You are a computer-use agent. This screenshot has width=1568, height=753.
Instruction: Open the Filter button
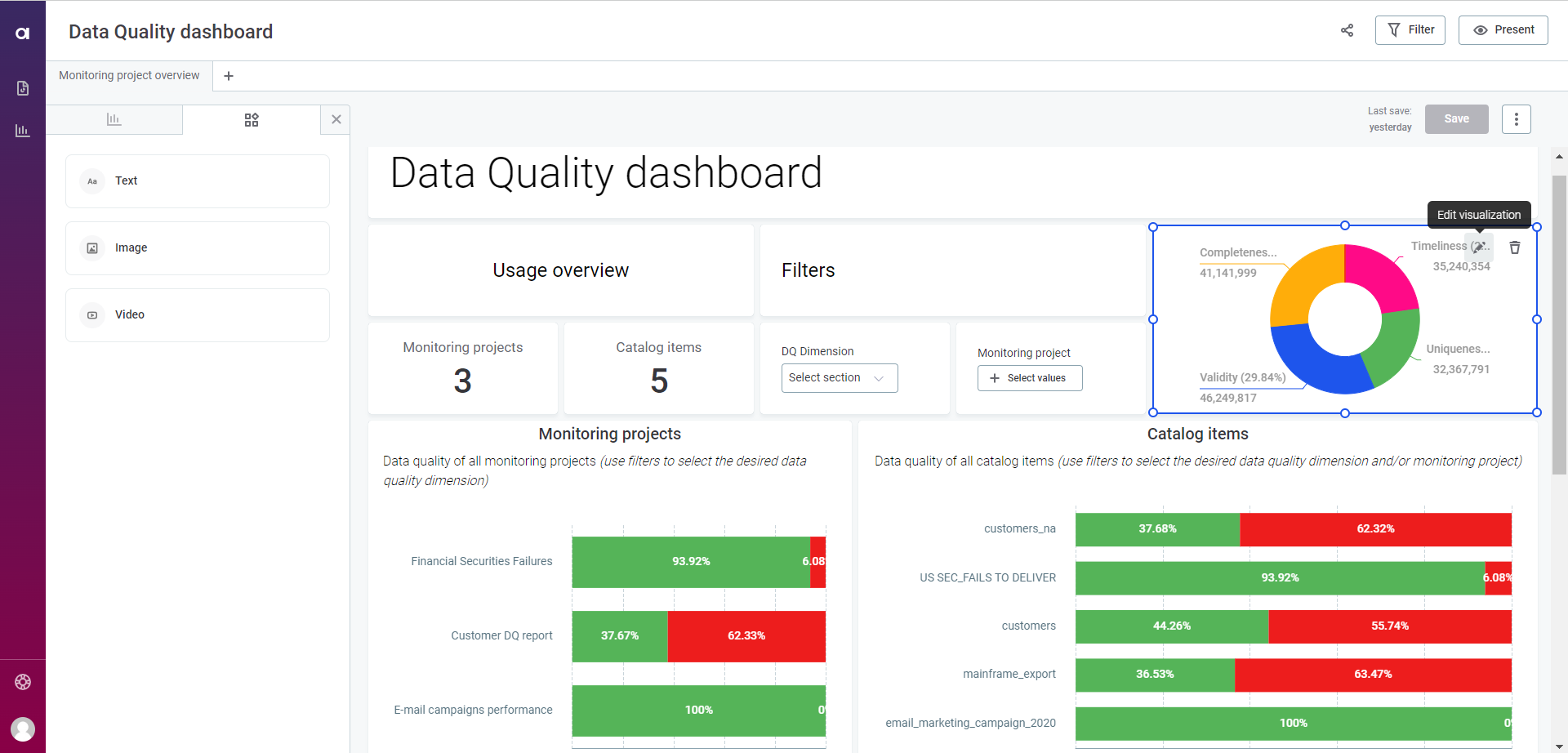[x=1410, y=30]
